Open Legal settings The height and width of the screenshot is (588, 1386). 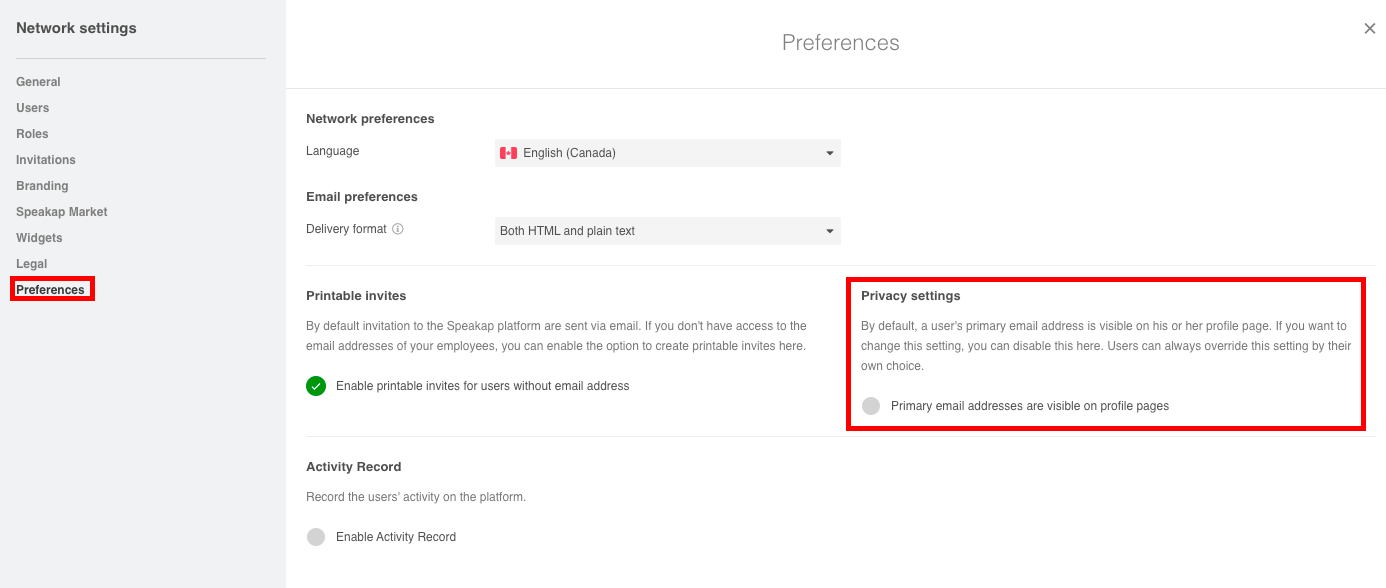[x=32, y=264]
